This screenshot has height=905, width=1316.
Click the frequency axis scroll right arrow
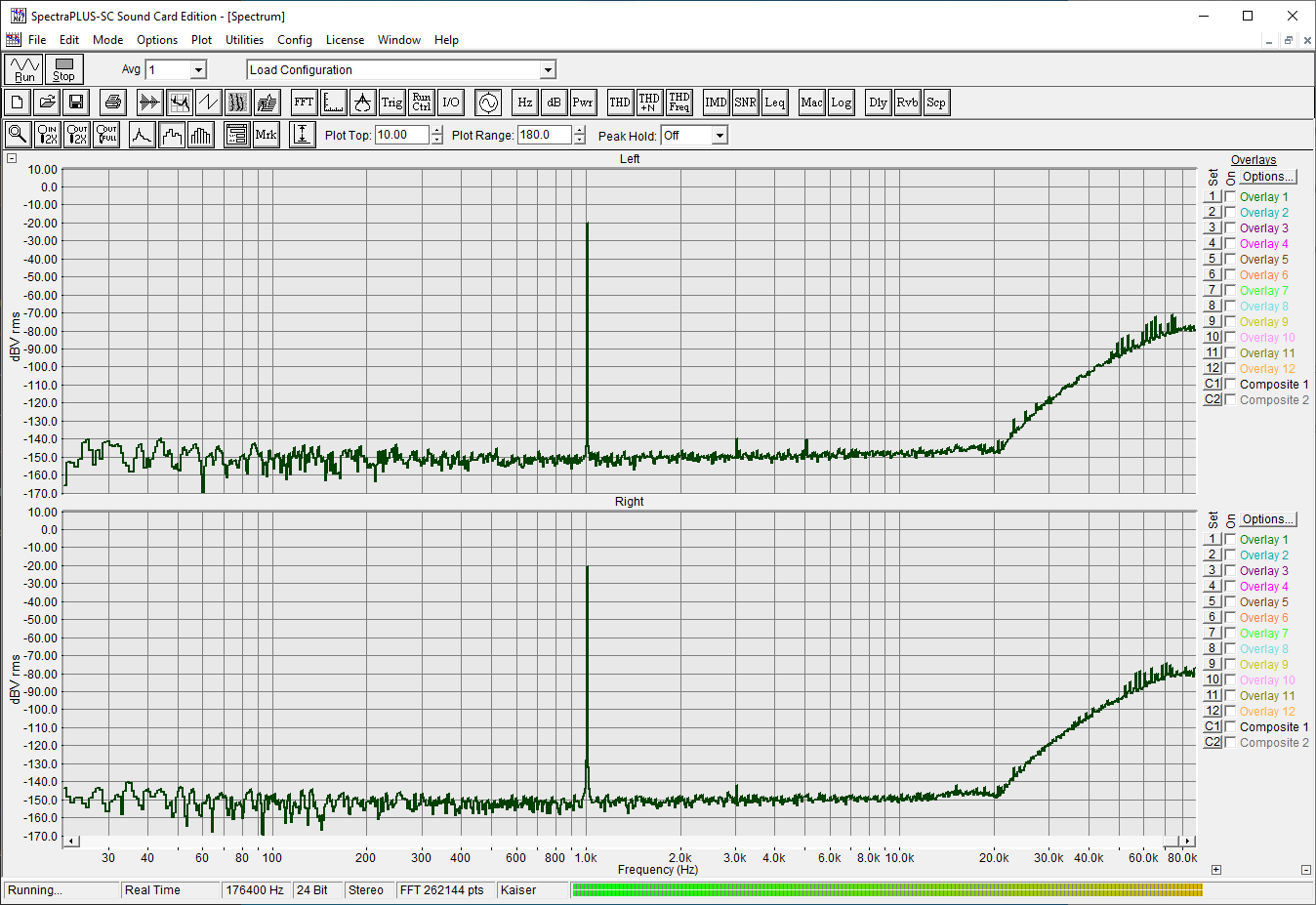point(1187,841)
